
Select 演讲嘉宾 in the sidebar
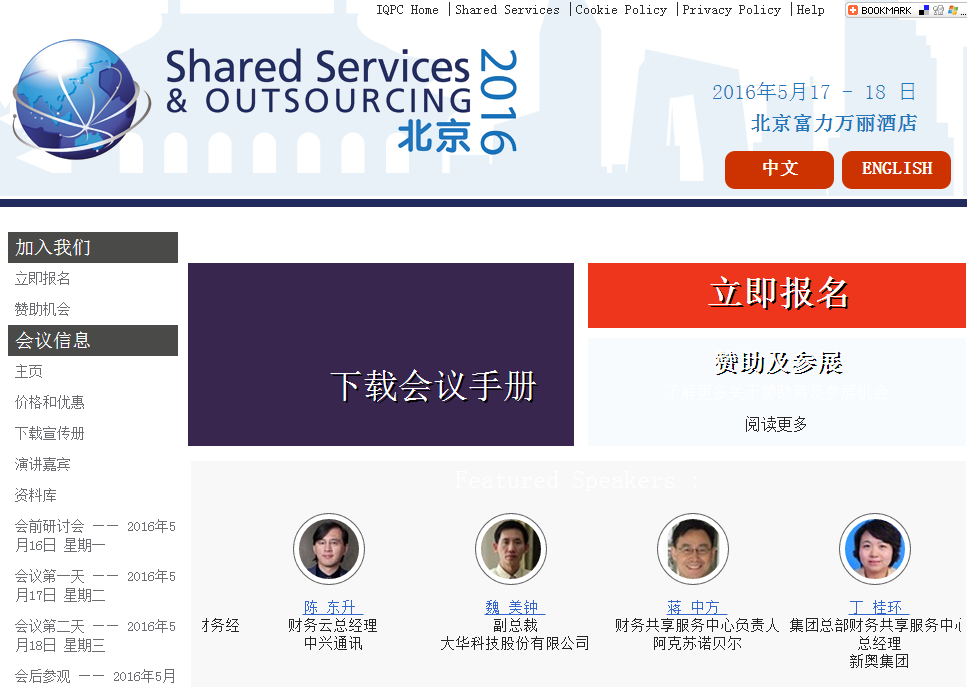pos(43,464)
